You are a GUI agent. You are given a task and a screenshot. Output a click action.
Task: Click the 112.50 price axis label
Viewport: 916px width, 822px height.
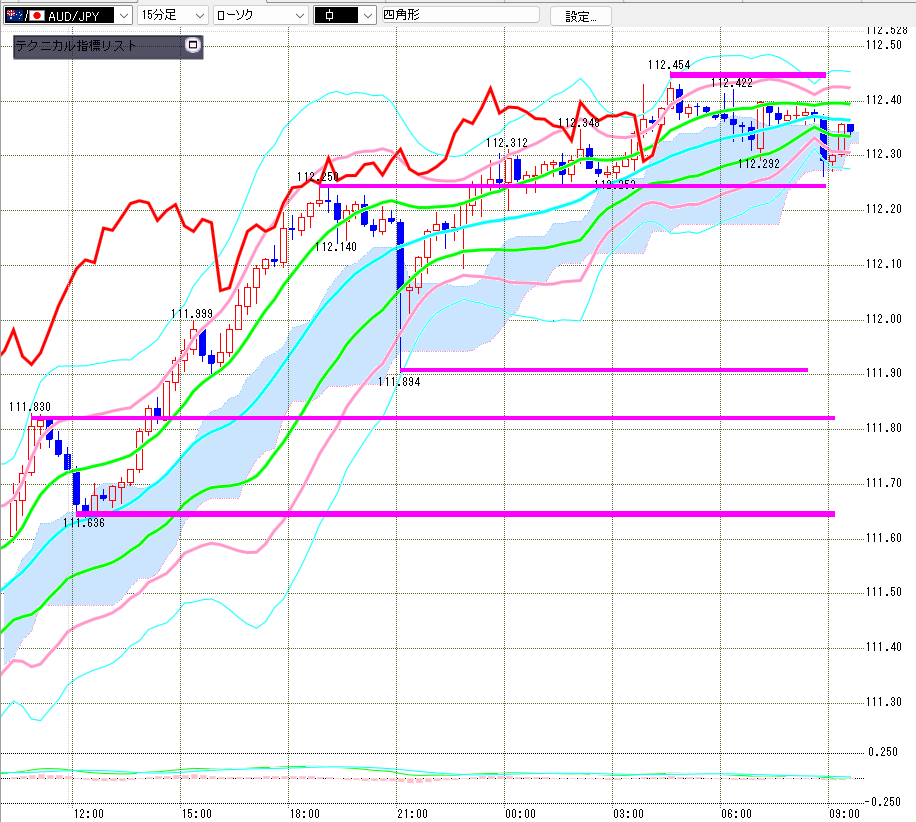coord(884,45)
